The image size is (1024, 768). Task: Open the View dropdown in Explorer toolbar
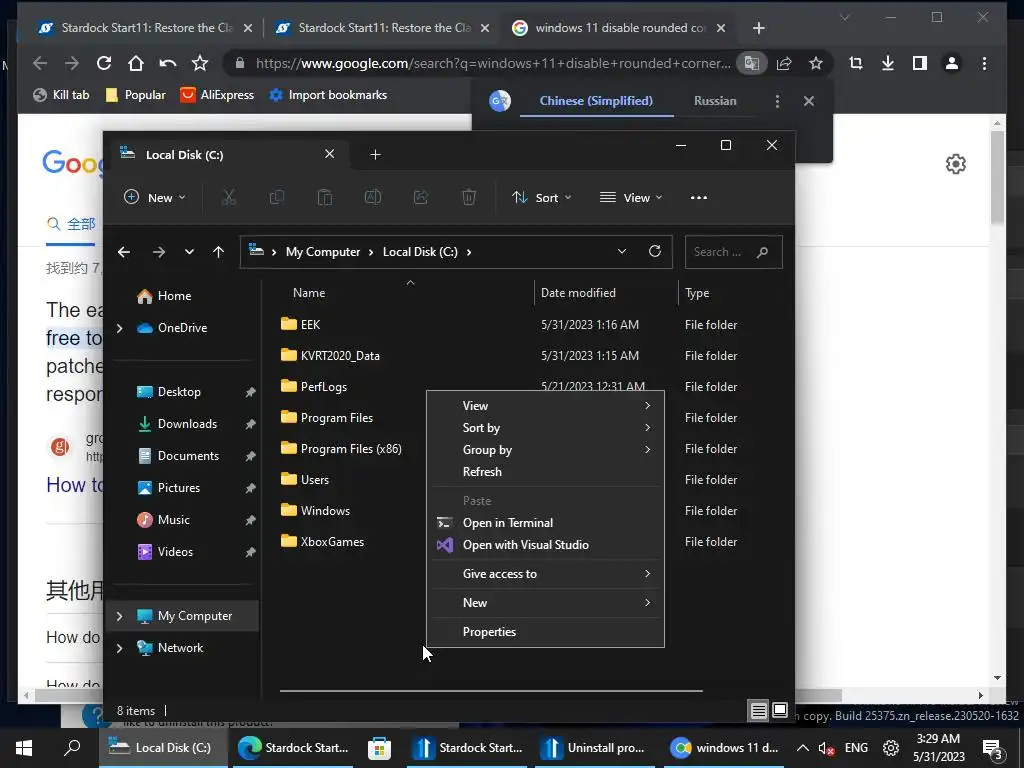(631, 197)
